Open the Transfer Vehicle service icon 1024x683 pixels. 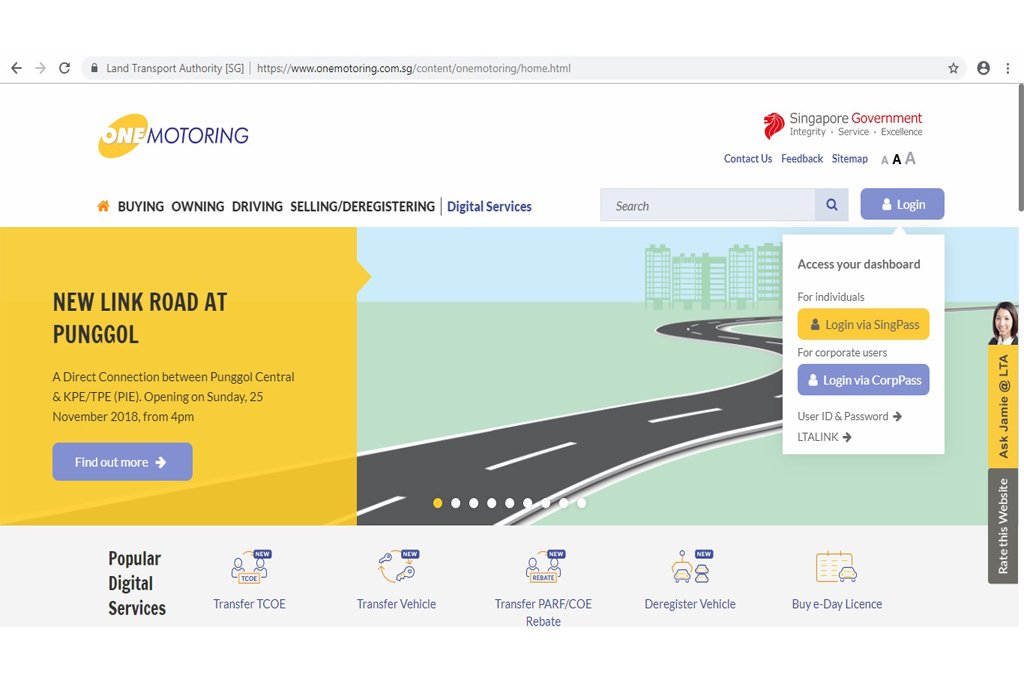click(397, 567)
